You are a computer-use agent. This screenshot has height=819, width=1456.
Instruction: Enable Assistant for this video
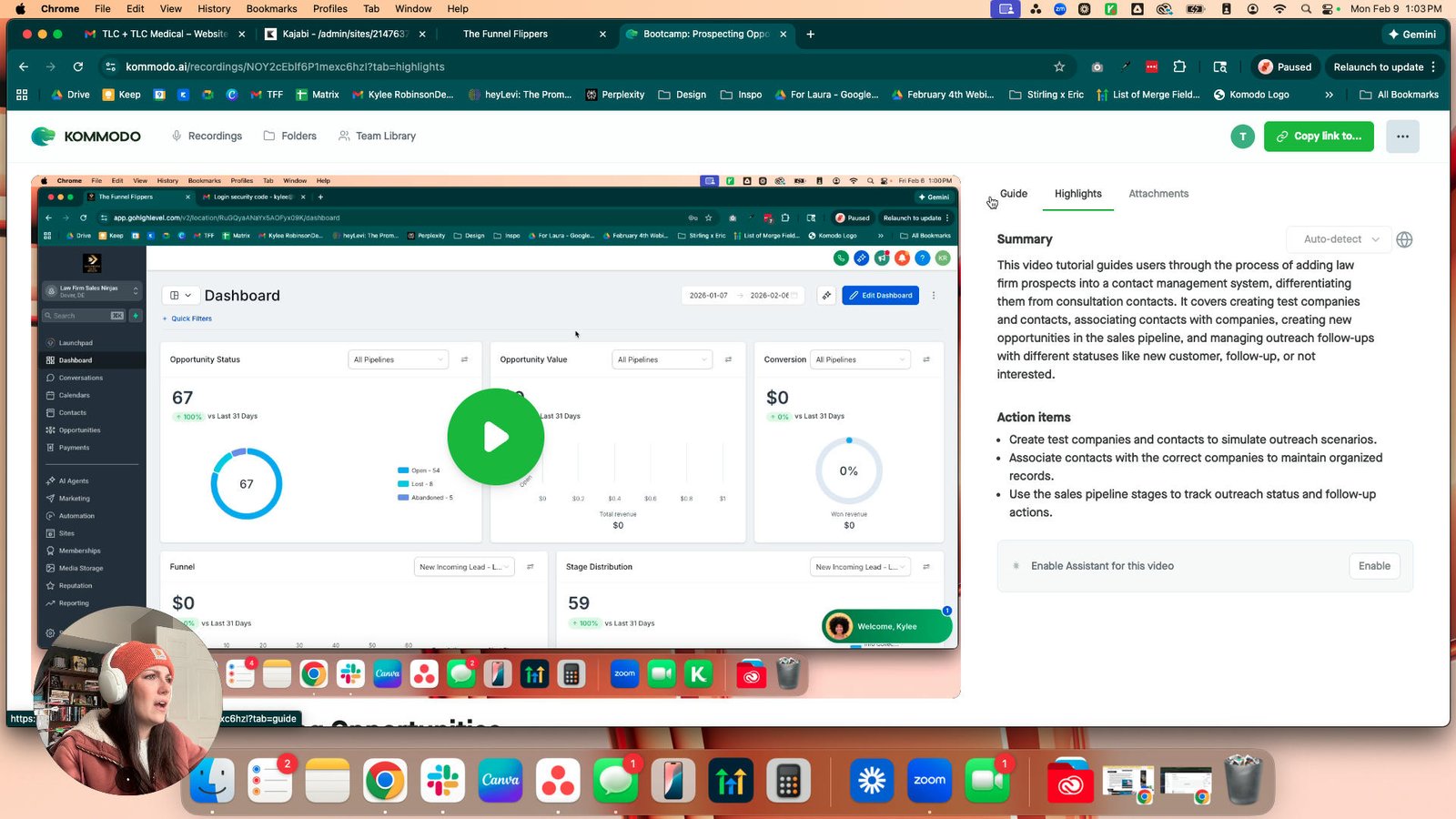click(x=1374, y=566)
